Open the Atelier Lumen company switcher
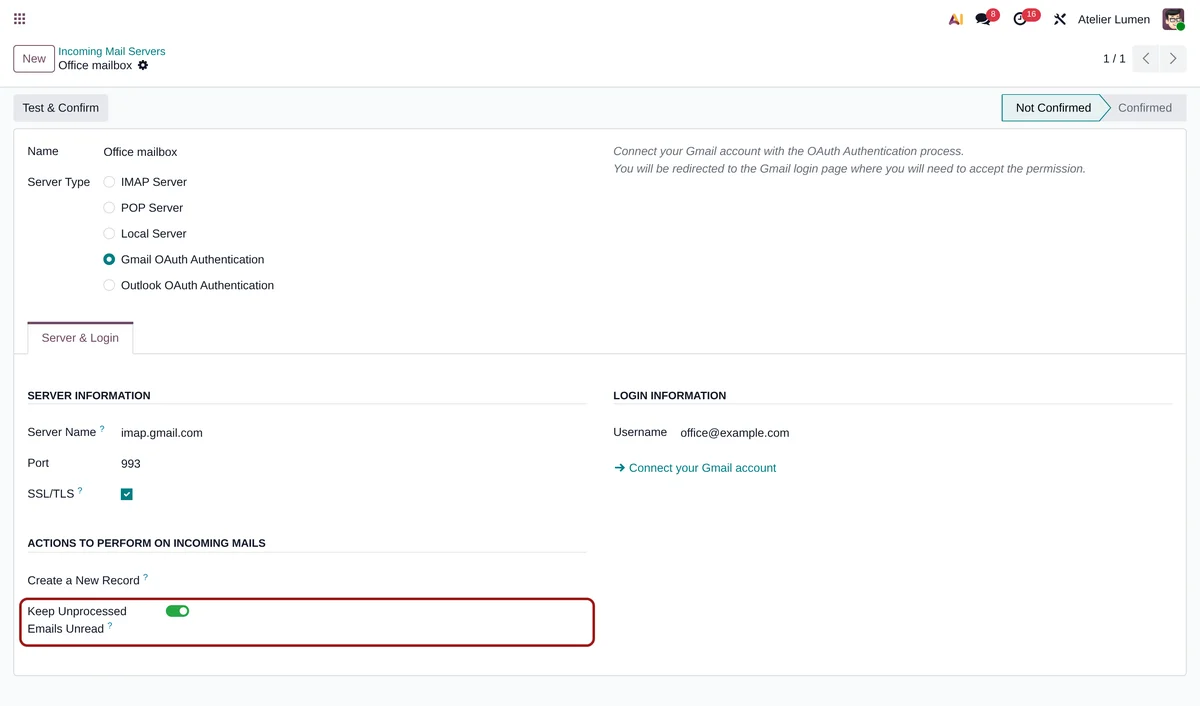The width and height of the screenshot is (1200, 706). pos(1114,19)
